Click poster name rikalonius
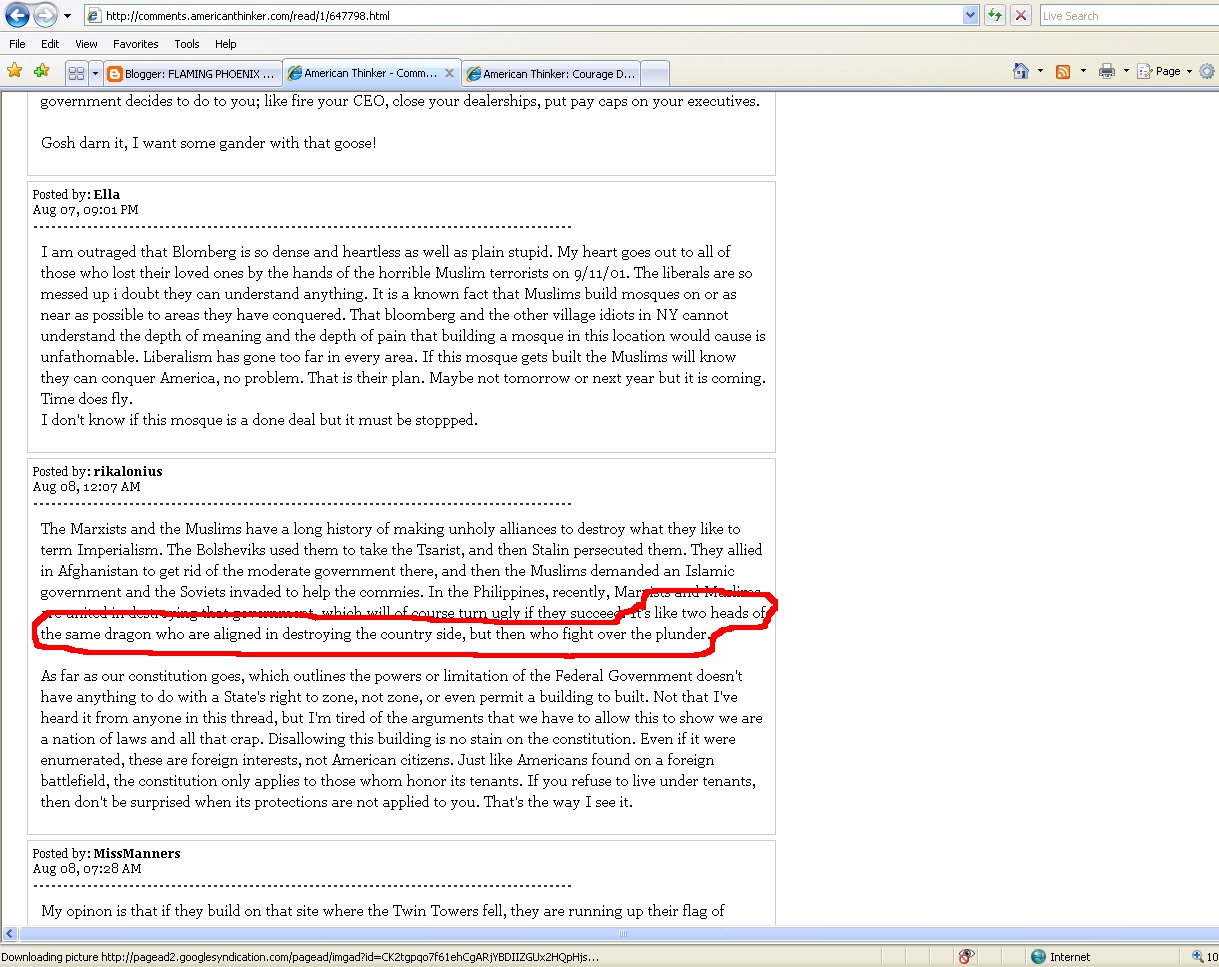 (x=128, y=471)
